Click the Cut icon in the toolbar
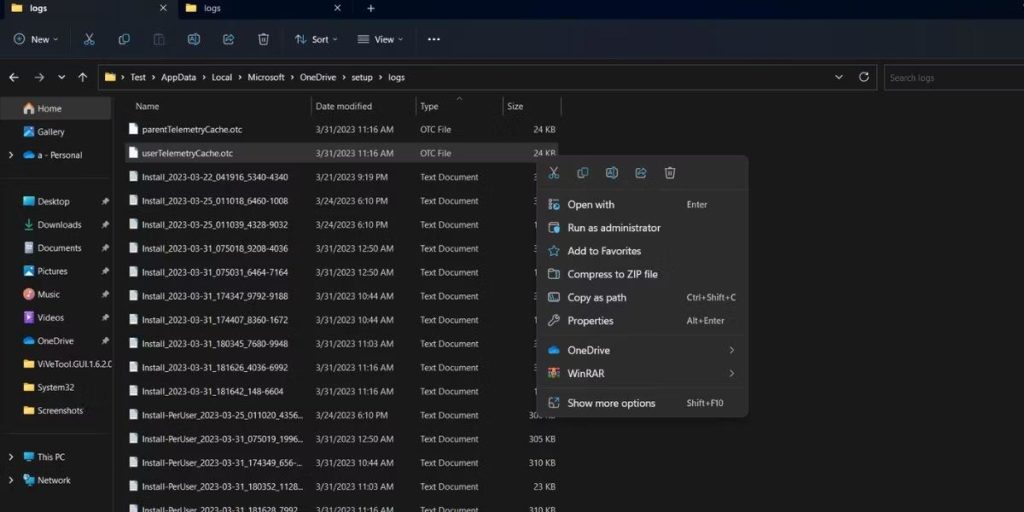The image size is (1024, 512). (x=89, y=39)
